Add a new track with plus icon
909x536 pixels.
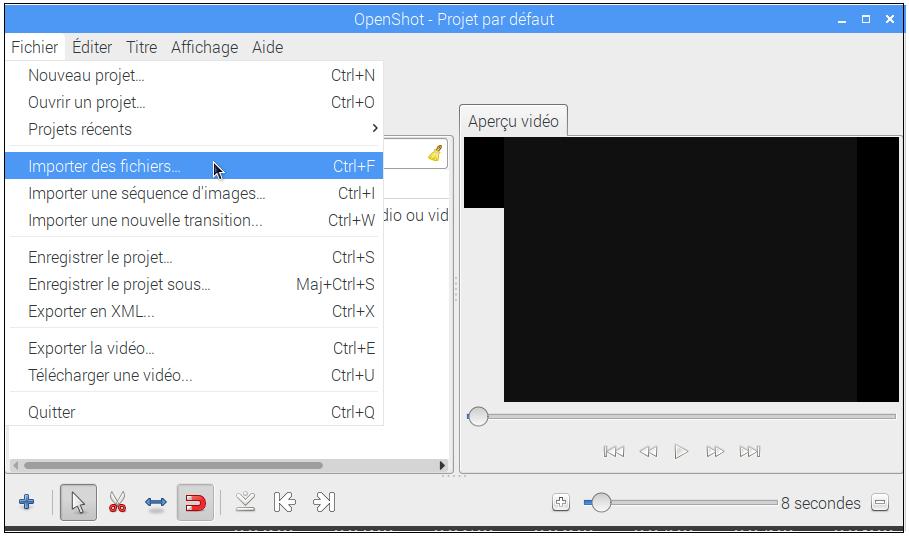click(x=27, y=502)
